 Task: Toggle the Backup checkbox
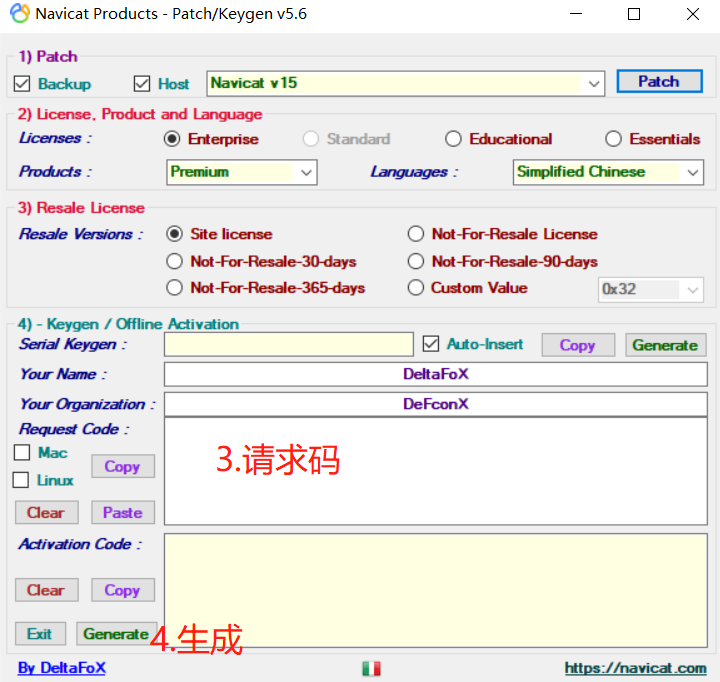coord(22,84)
